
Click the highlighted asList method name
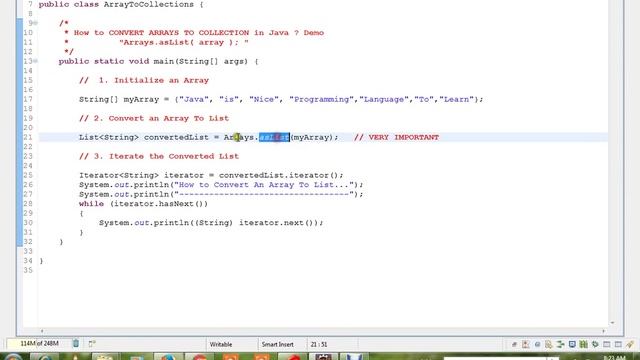pos(274,137)
